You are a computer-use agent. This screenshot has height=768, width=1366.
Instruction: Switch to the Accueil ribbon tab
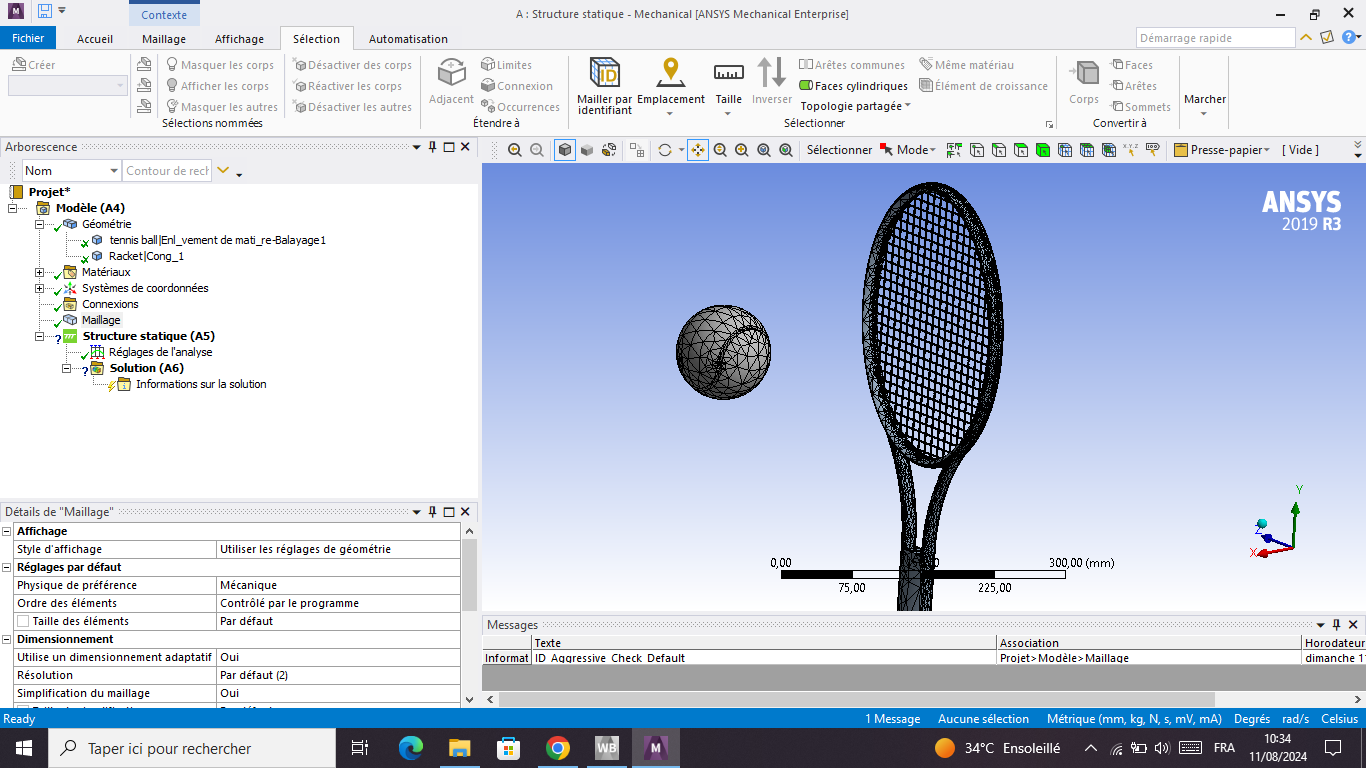click(95, 39)
